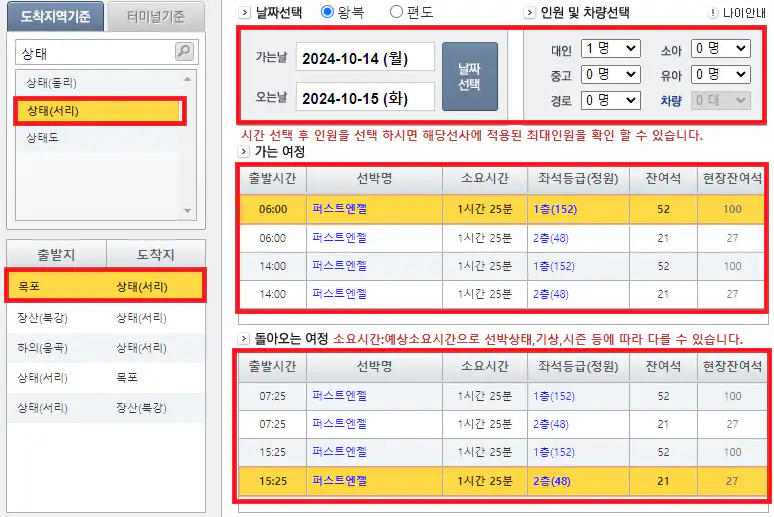774x517 pixels.
Task: Select the 편도 one-way radio button
Action: (x=396, y=12)
